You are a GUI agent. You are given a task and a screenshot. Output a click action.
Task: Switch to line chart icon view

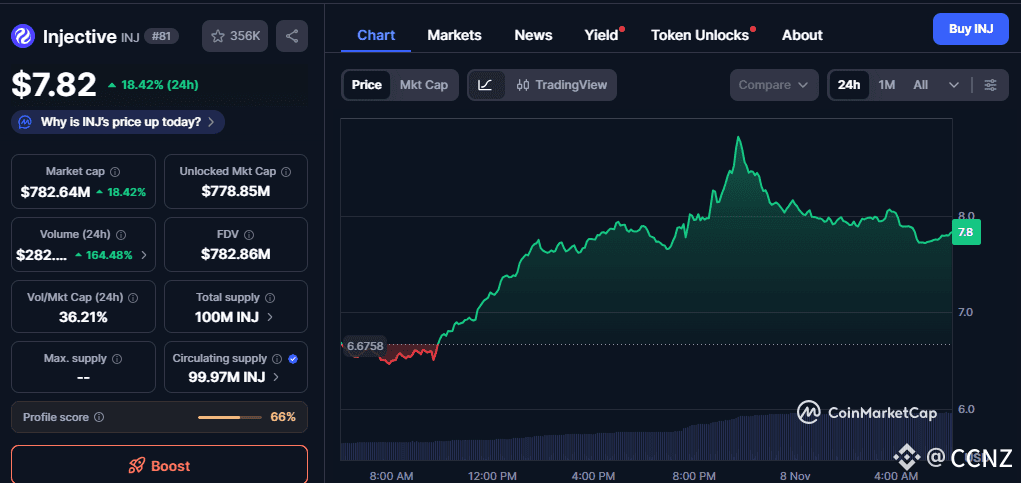(485, 85)
